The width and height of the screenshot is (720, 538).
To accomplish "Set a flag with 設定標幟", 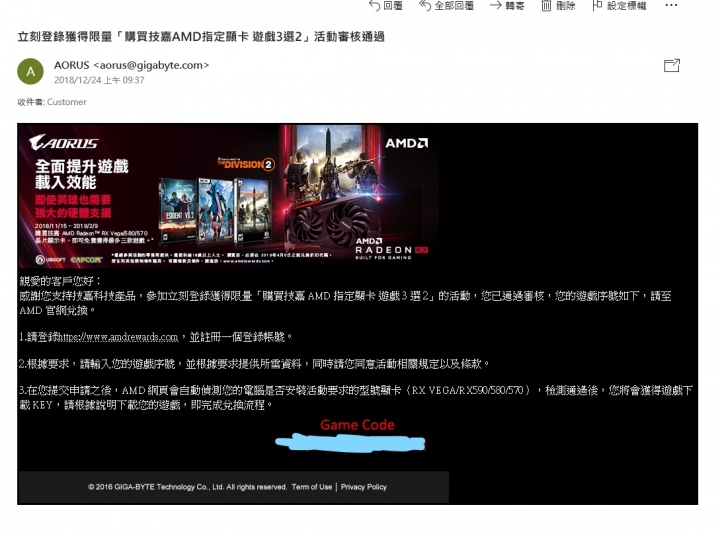I will (619, 6).
